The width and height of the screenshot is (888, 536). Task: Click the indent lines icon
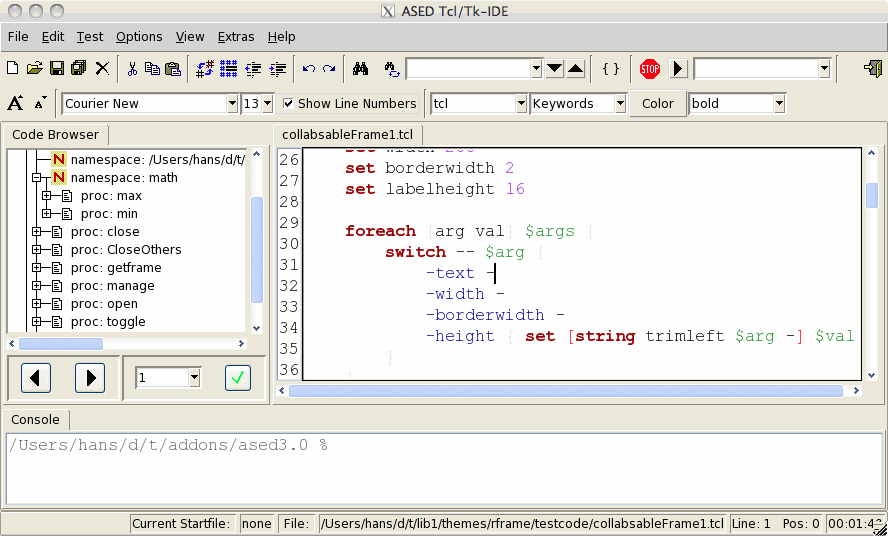point(278,69)
